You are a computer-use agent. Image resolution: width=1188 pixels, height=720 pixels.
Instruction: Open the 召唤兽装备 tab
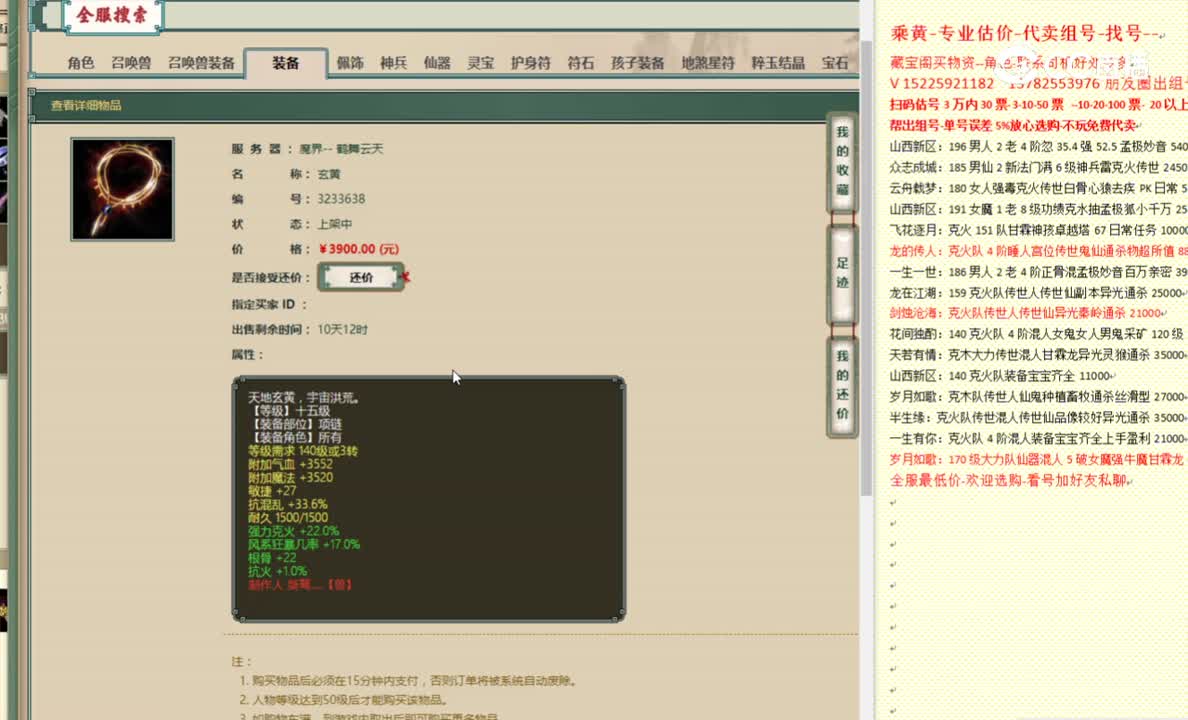click(x=201, y=63)
